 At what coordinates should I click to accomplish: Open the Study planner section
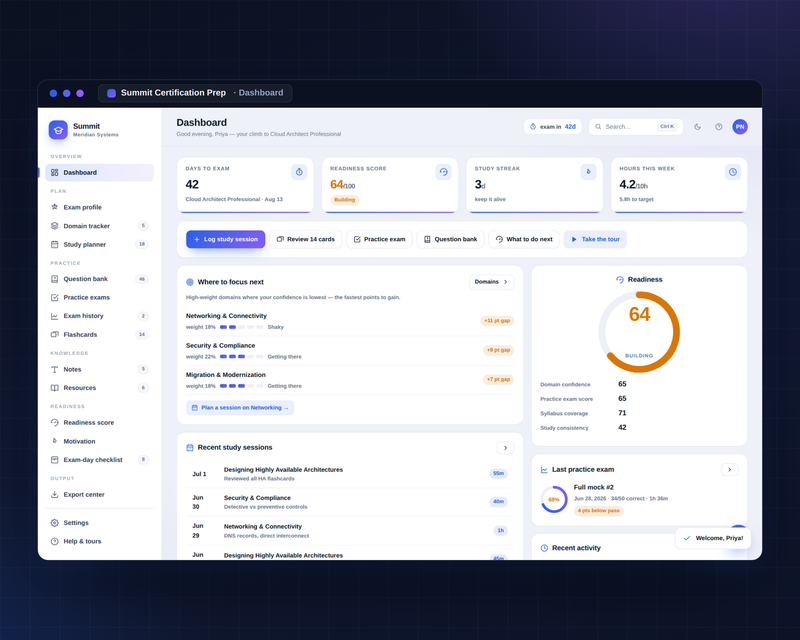coord(99,244)
